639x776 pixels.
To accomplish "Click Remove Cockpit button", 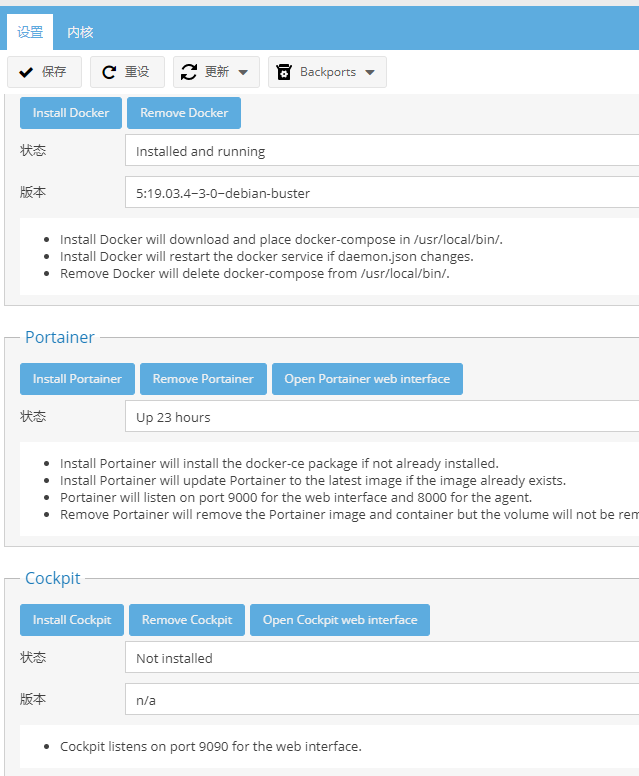I will [187, 620].
